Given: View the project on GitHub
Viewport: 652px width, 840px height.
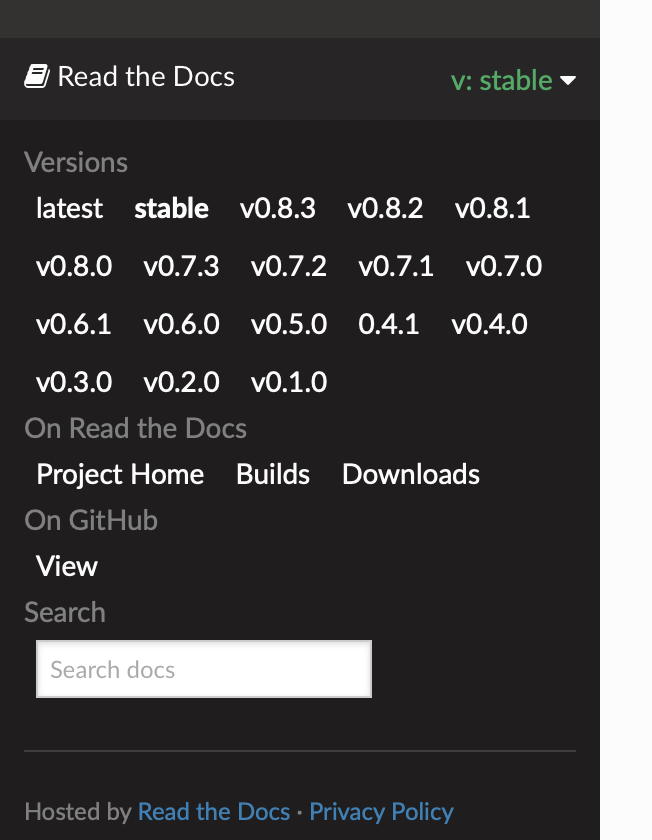Looking at the screenshot, I should 66,566.
